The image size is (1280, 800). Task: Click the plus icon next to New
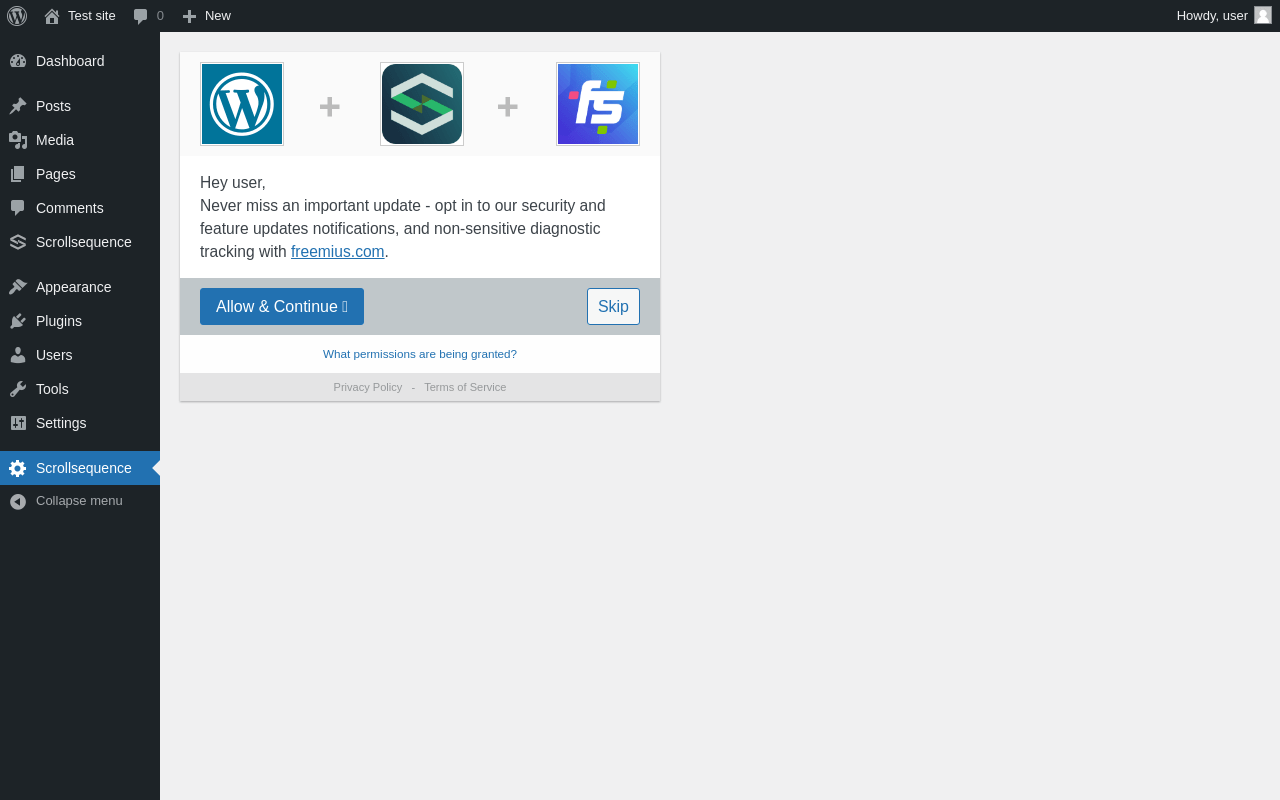pos(189,16)
